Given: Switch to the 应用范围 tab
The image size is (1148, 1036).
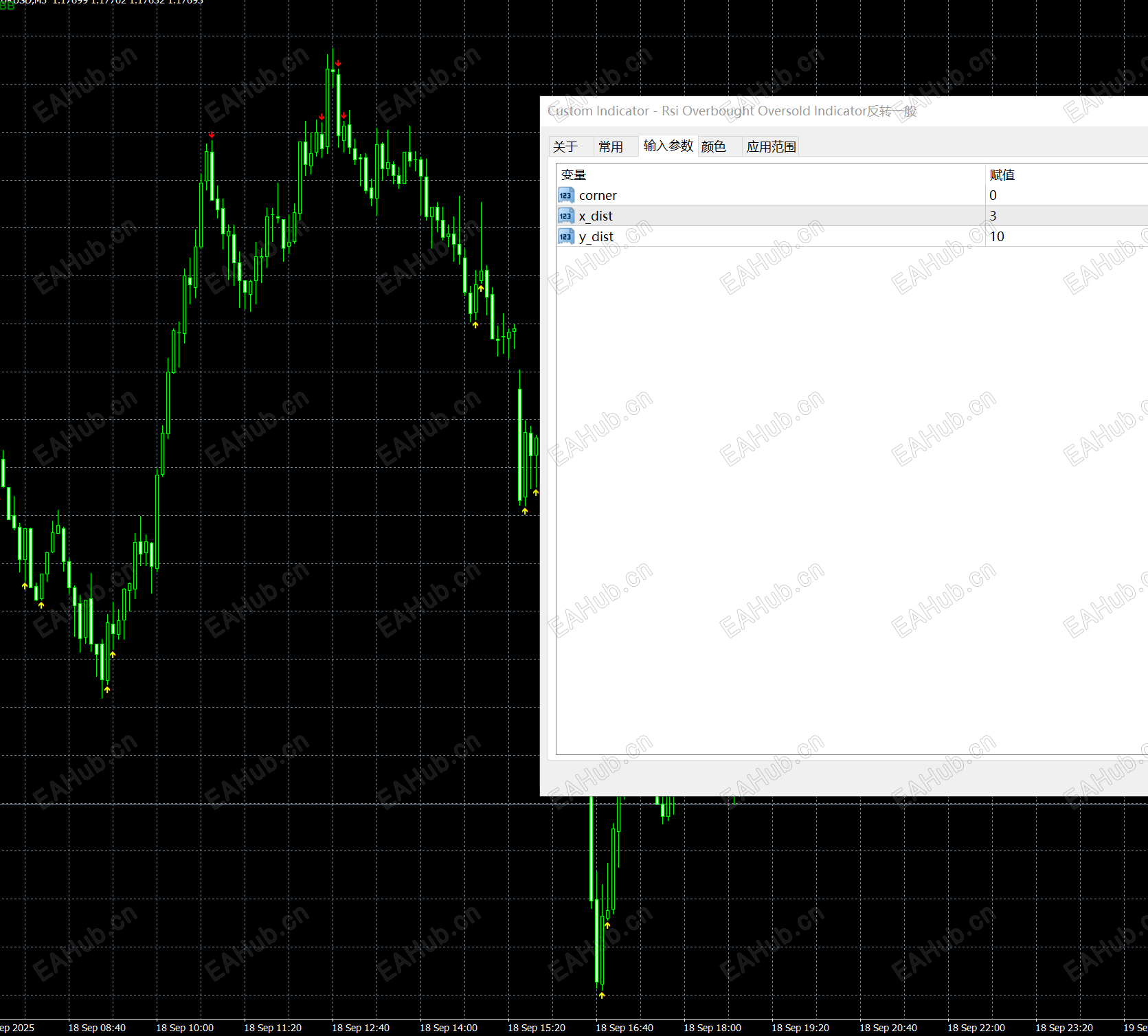Looking at the screenshot, I should (772, 146).
